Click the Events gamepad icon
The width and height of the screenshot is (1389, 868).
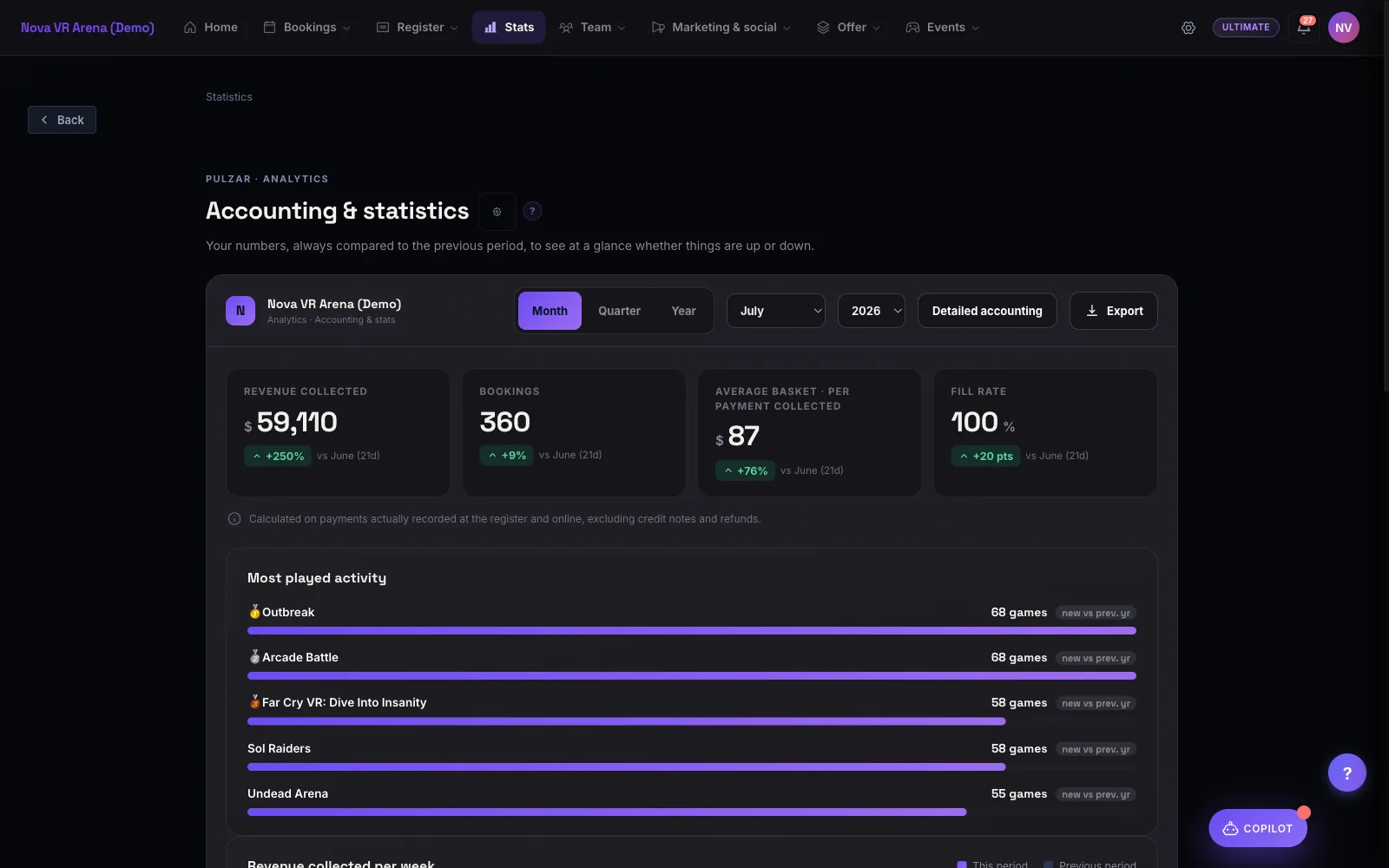coord(912,28)
